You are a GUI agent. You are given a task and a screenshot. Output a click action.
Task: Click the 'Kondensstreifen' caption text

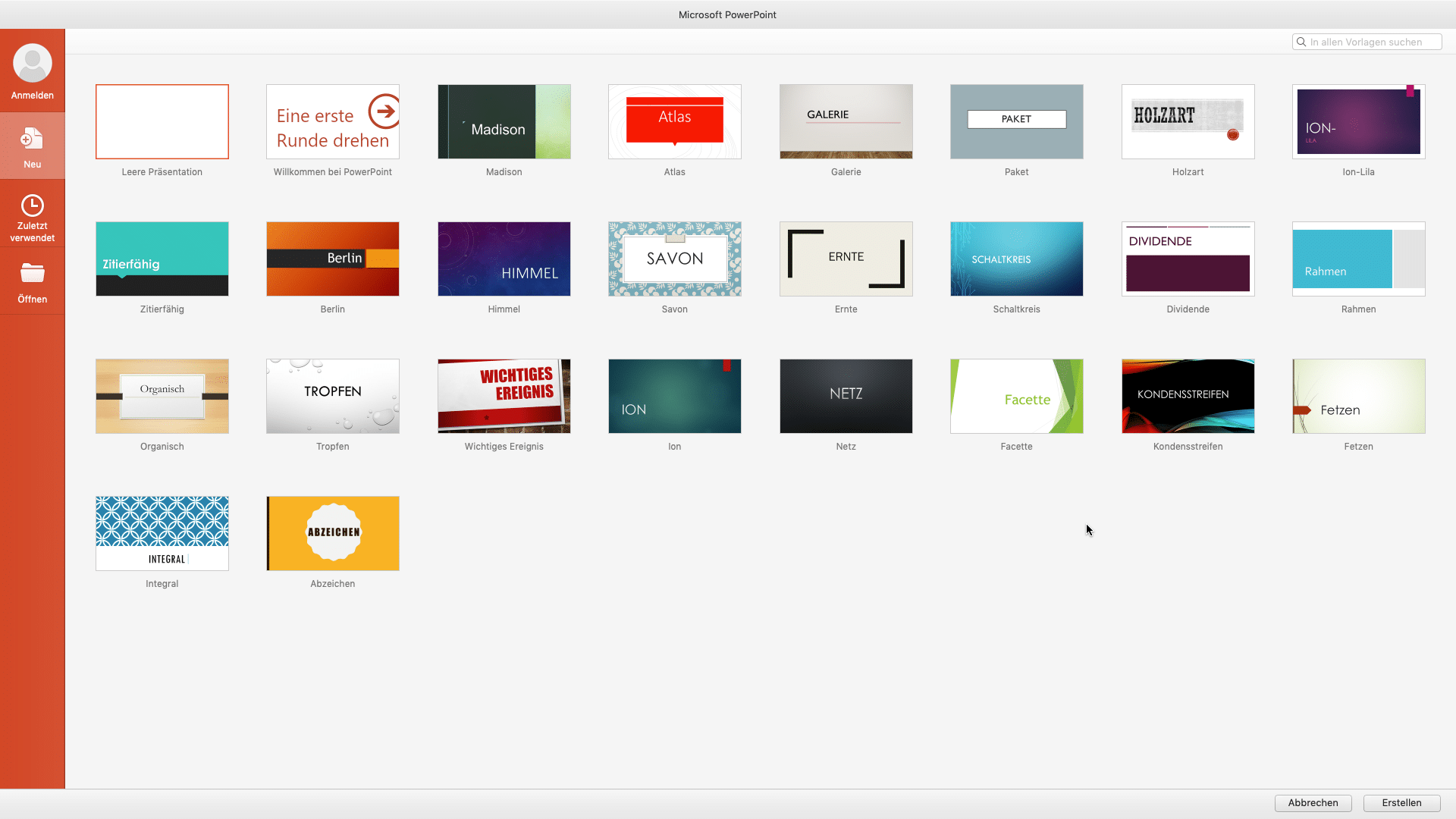(x=1188, y=447)
